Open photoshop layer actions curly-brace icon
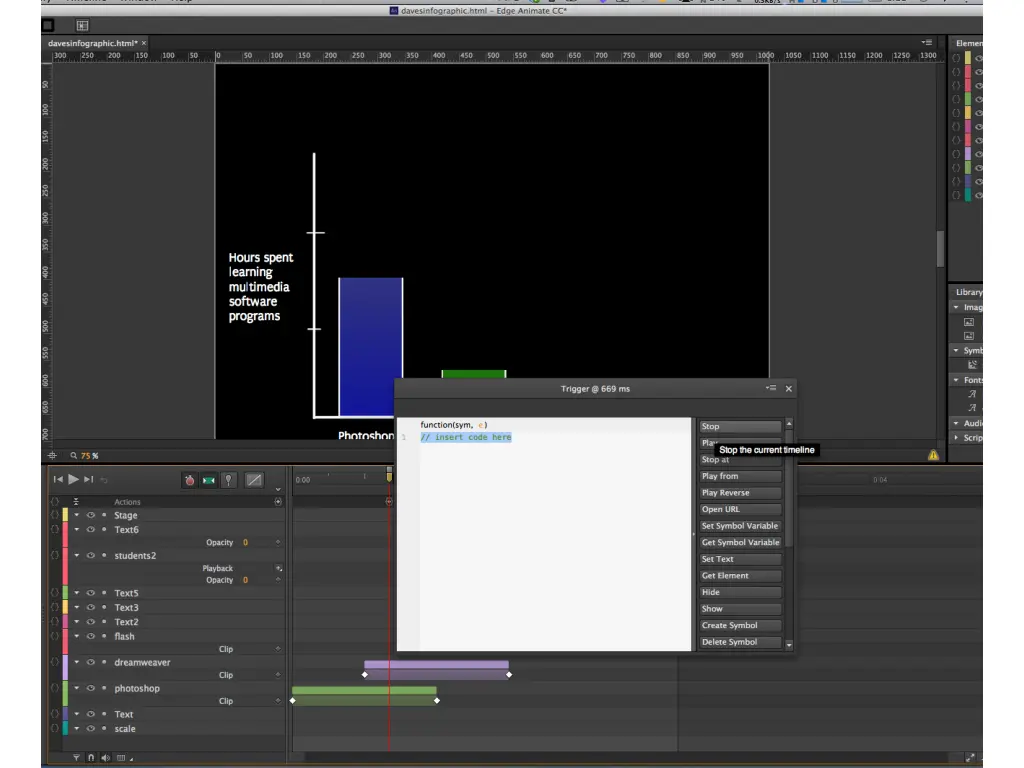Image resolution: width=1024 pixels, height=768 pixels. [x=55, y=688]
